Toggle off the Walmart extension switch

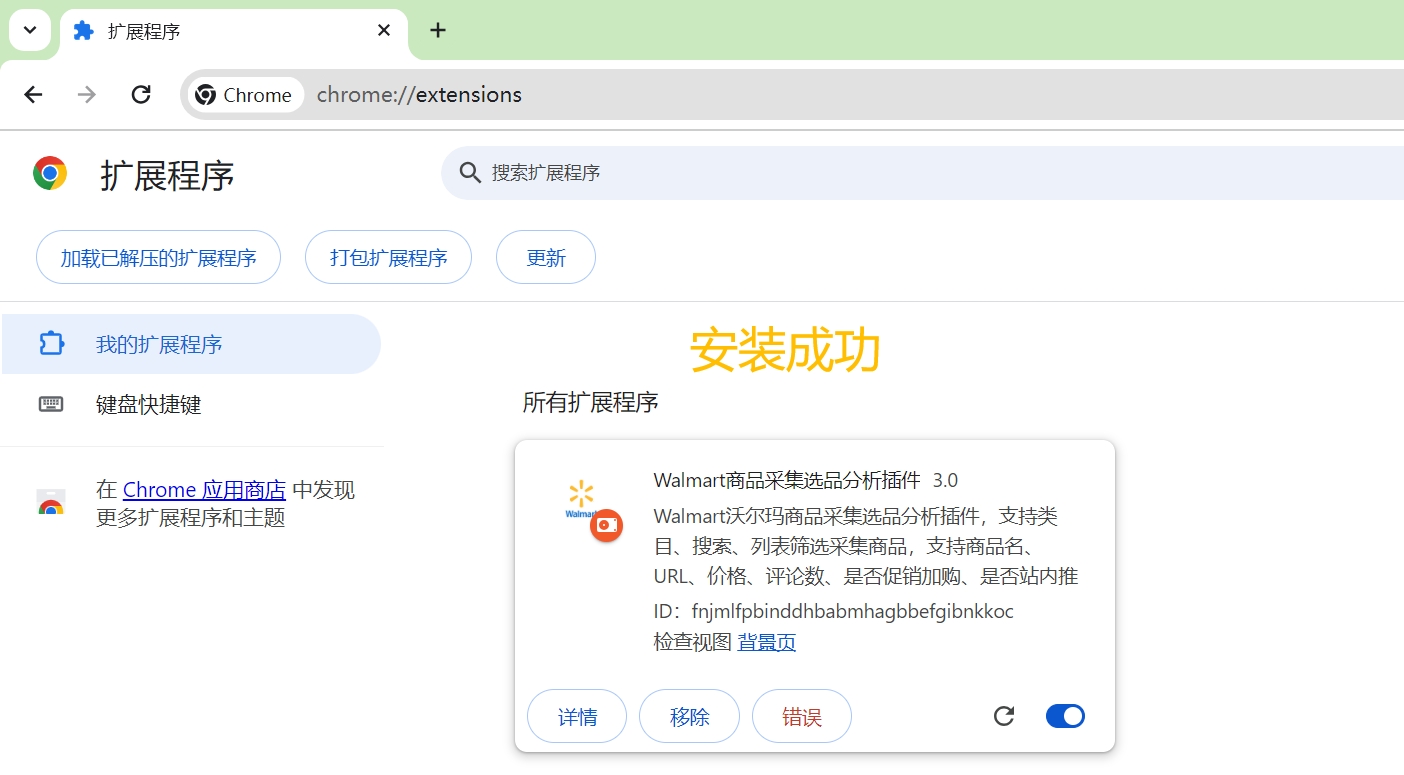click(1065, 716)
